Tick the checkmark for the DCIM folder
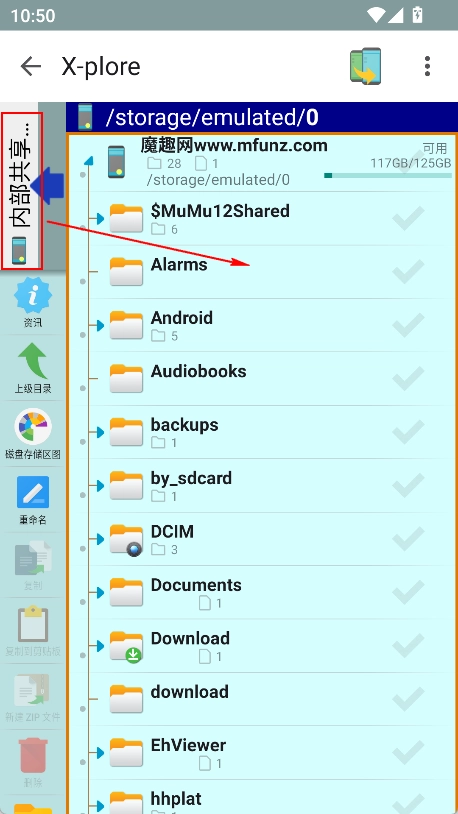 pos(408,539)
